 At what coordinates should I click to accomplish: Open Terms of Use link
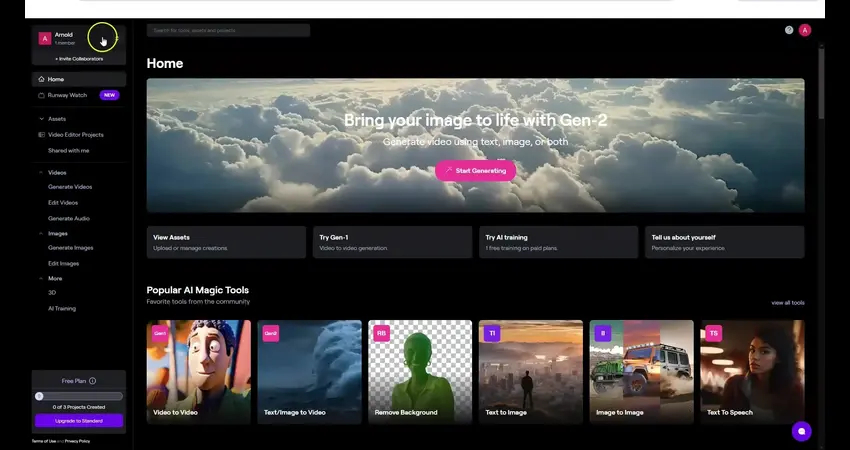pyautogui.click(x=44, y=441)
